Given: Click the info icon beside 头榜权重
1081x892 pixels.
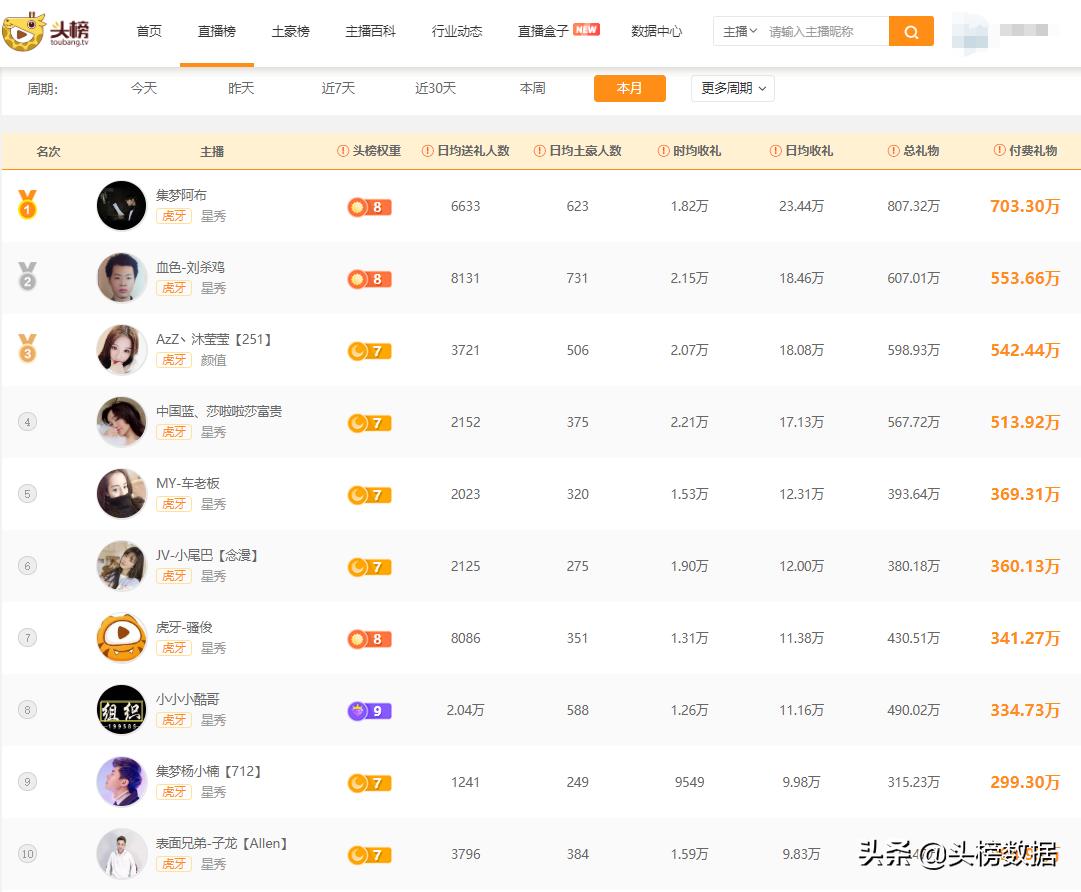Looking at the screenshot, I should click(343, 151).
